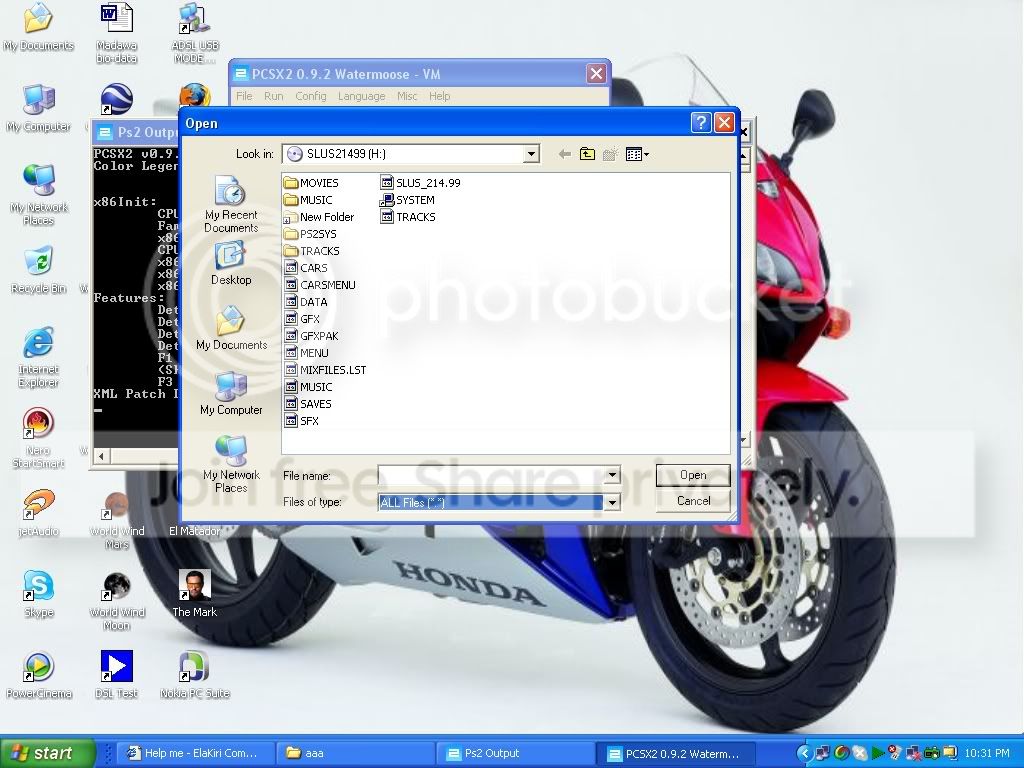Expand the File name dropdown arrow
1024x768 pixels.
click(612, 475)
